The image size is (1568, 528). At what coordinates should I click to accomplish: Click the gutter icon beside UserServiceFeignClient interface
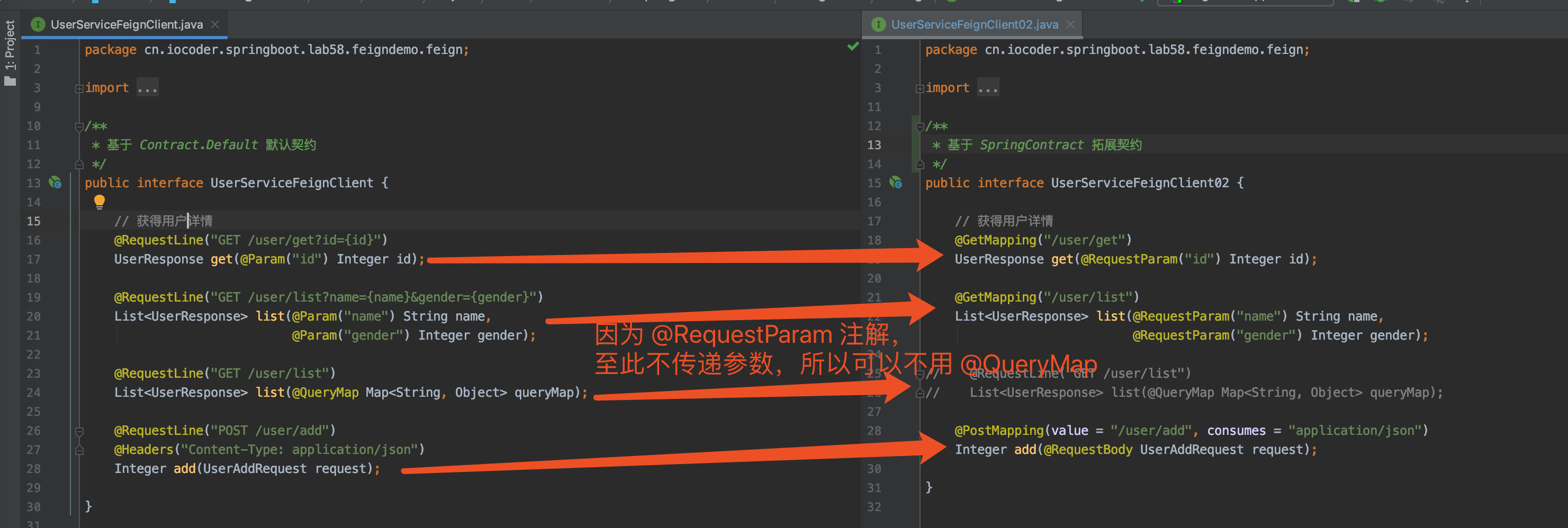click(x=56, y=182)
